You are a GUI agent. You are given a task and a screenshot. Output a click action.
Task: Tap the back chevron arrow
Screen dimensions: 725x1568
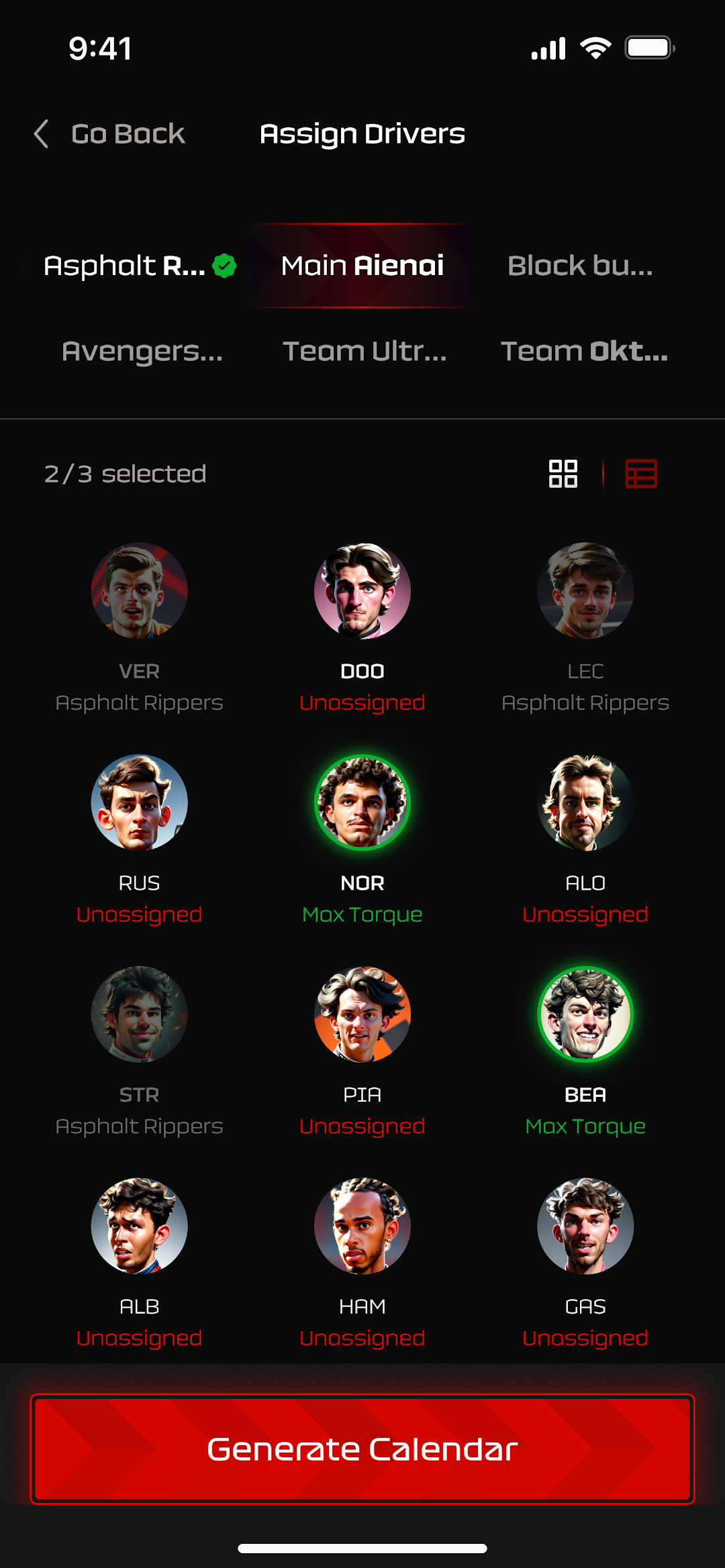[x=42, y=134]
